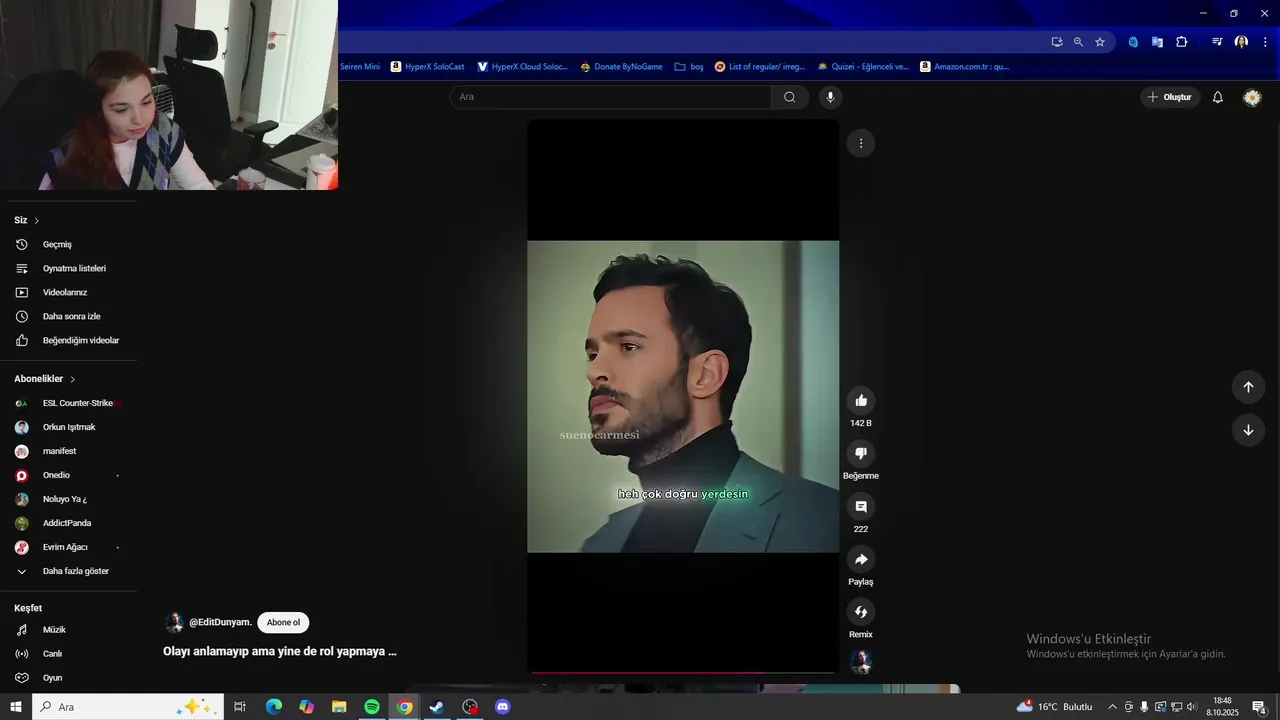Open @EditDunyam. channel link
1280x720 pixels.
click(220, 622)
